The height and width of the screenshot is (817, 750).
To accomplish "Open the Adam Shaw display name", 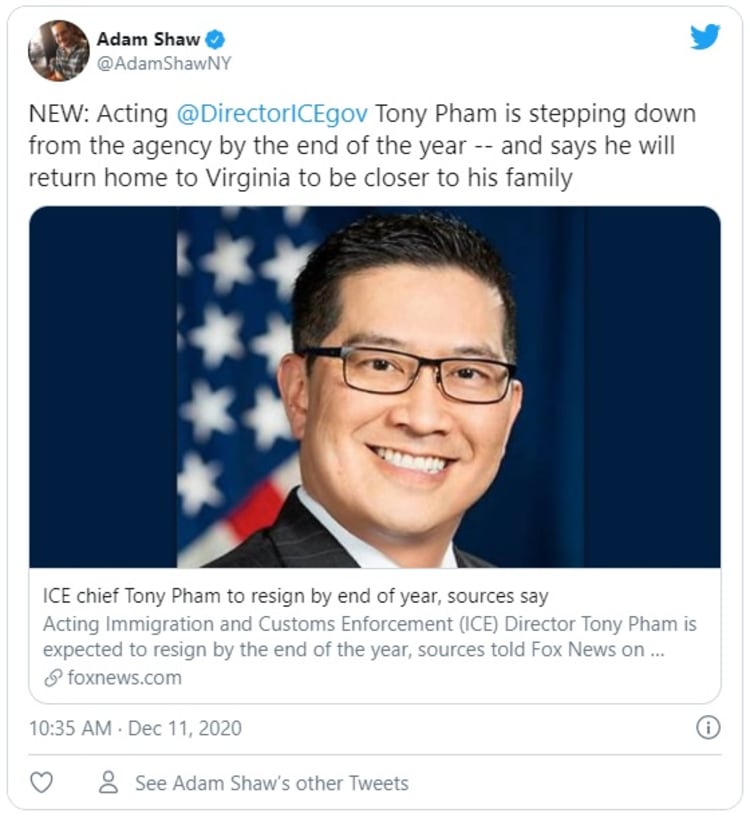I will coord(148,39).
